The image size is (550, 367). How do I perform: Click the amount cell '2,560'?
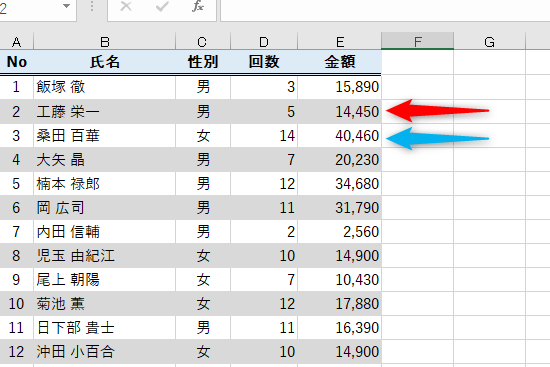pos(340,232)
